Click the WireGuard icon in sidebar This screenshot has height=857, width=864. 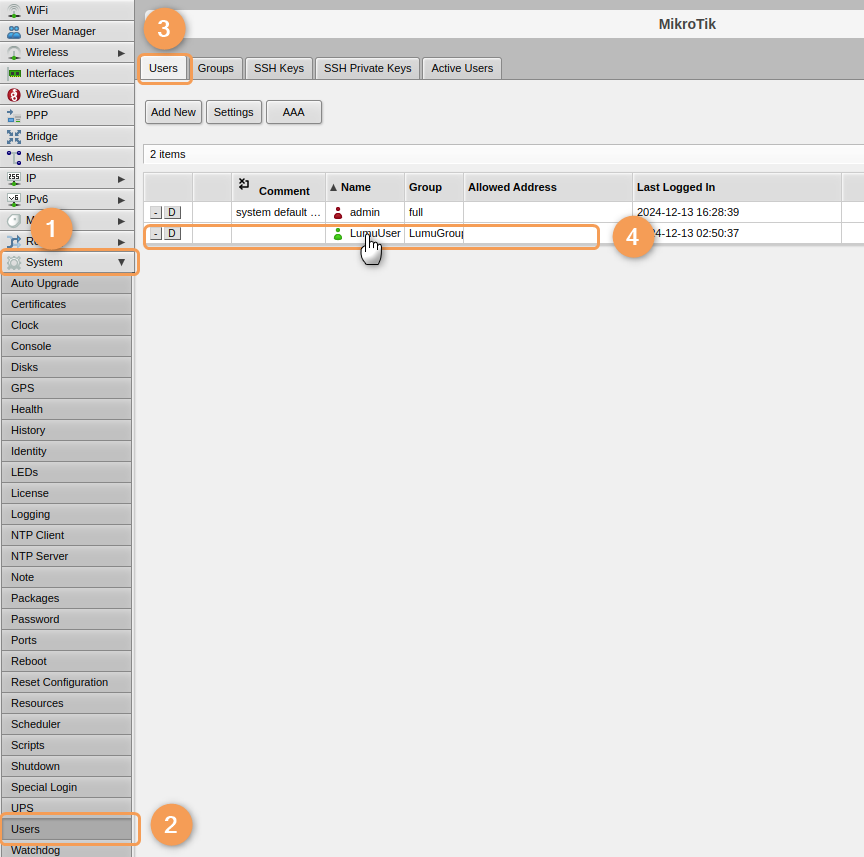pos(14,94)
